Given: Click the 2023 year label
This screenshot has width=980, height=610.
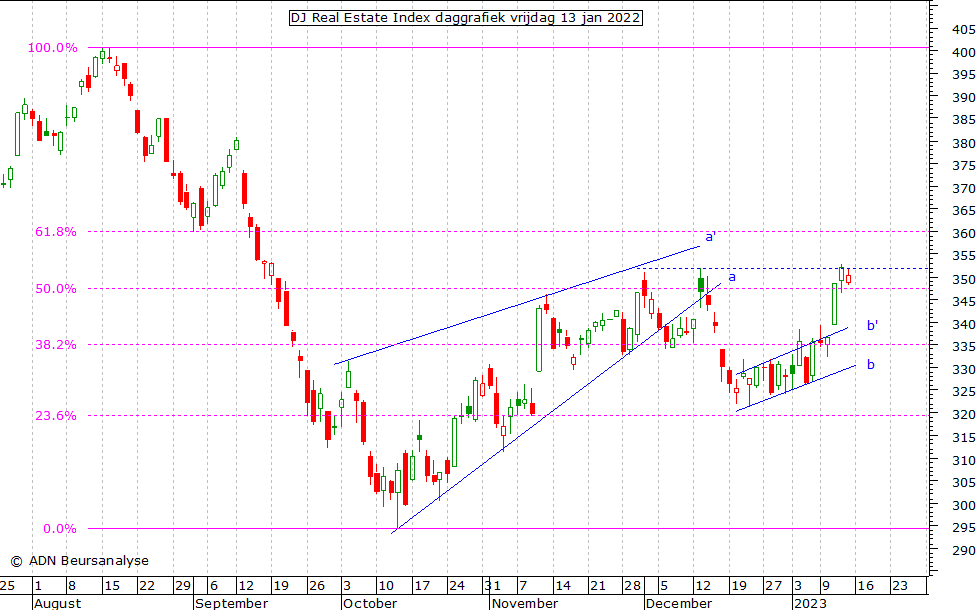Looking at the screenshot, I should pyautogui.click(x=810, y=603).
